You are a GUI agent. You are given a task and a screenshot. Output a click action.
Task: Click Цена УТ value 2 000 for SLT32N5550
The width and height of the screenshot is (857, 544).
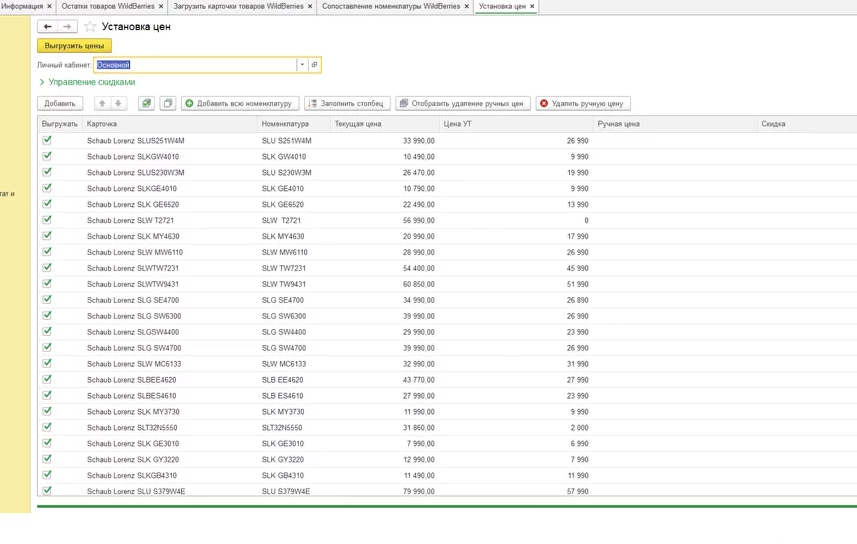(580, 428)
